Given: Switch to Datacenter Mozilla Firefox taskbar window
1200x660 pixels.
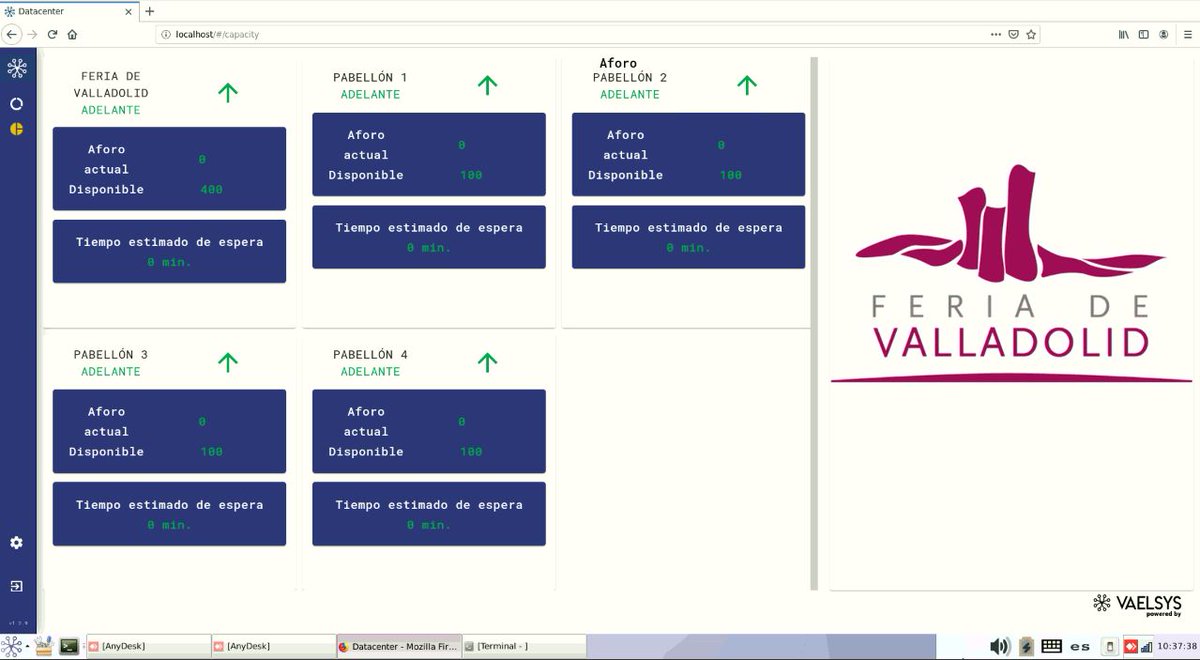Looking at the screenshot, I should 399,647.
